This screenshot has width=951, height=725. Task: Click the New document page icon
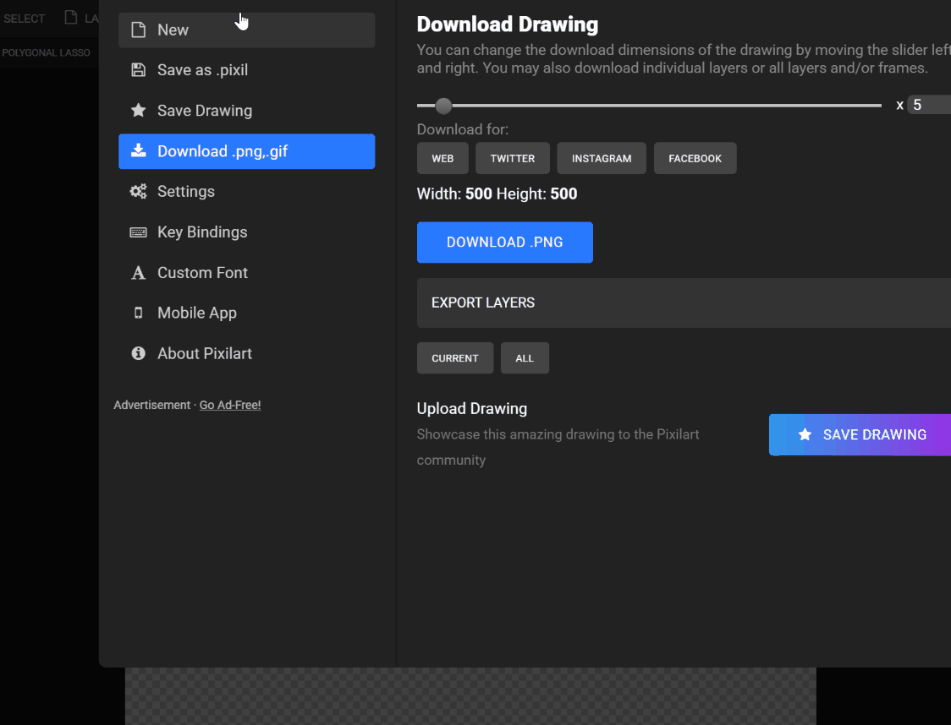coord(138,30)
